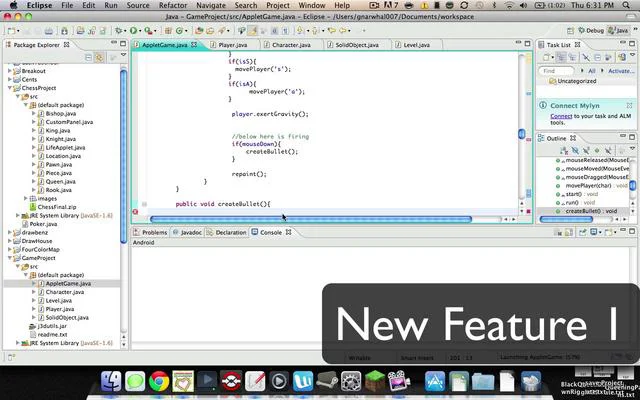This screenshot has width=640, height=400.
Task: Open the Package Explorer view menu triangle
Action: [x=124, y=55]
